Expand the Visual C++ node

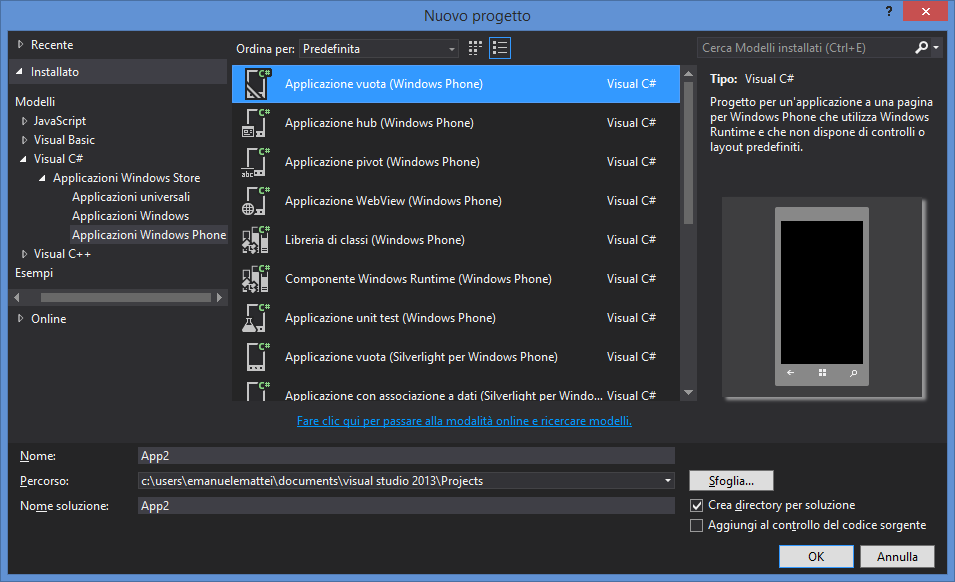point(24,254)
